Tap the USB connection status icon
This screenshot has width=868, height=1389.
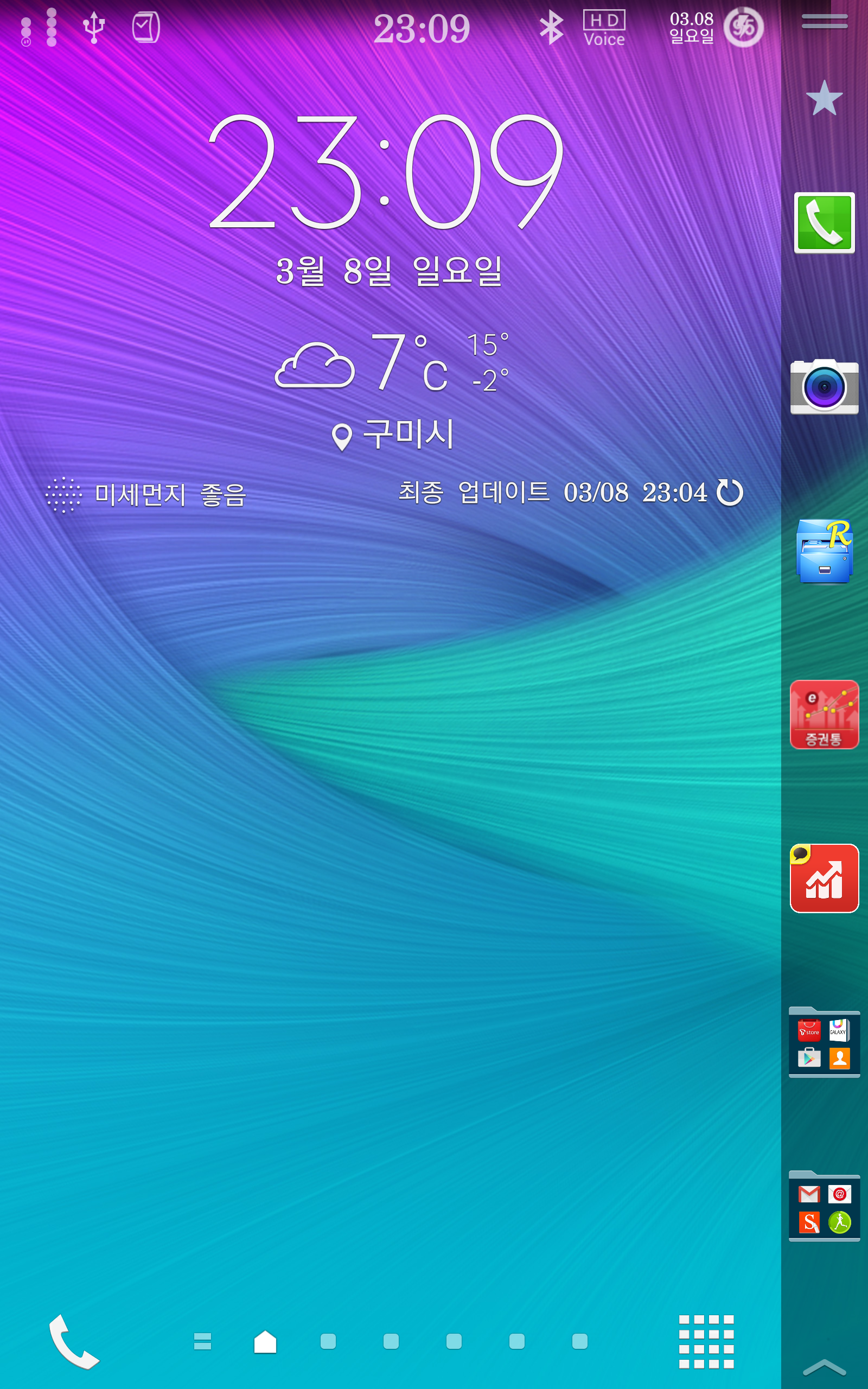(x=93, y=28)
